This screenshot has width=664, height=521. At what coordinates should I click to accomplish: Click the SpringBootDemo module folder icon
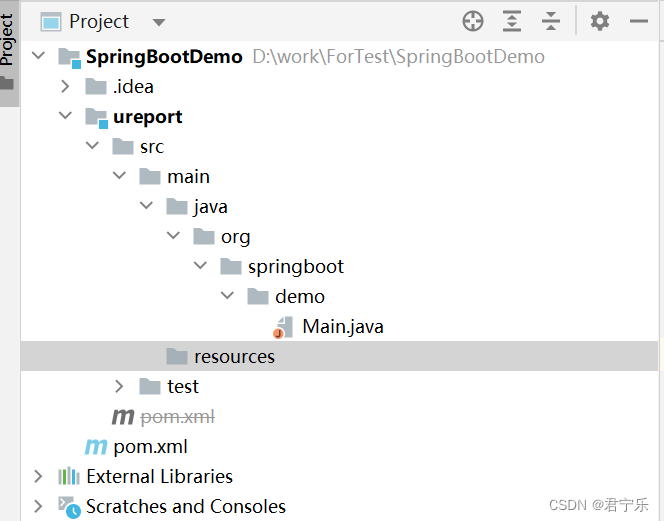69,58
